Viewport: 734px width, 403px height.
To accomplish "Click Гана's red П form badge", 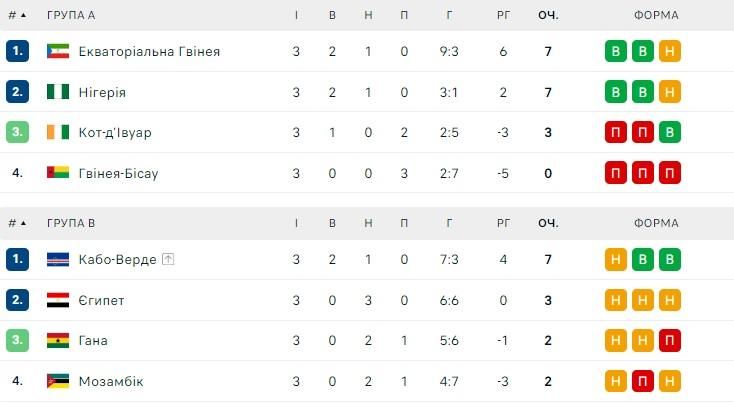I will click(670, 340).
